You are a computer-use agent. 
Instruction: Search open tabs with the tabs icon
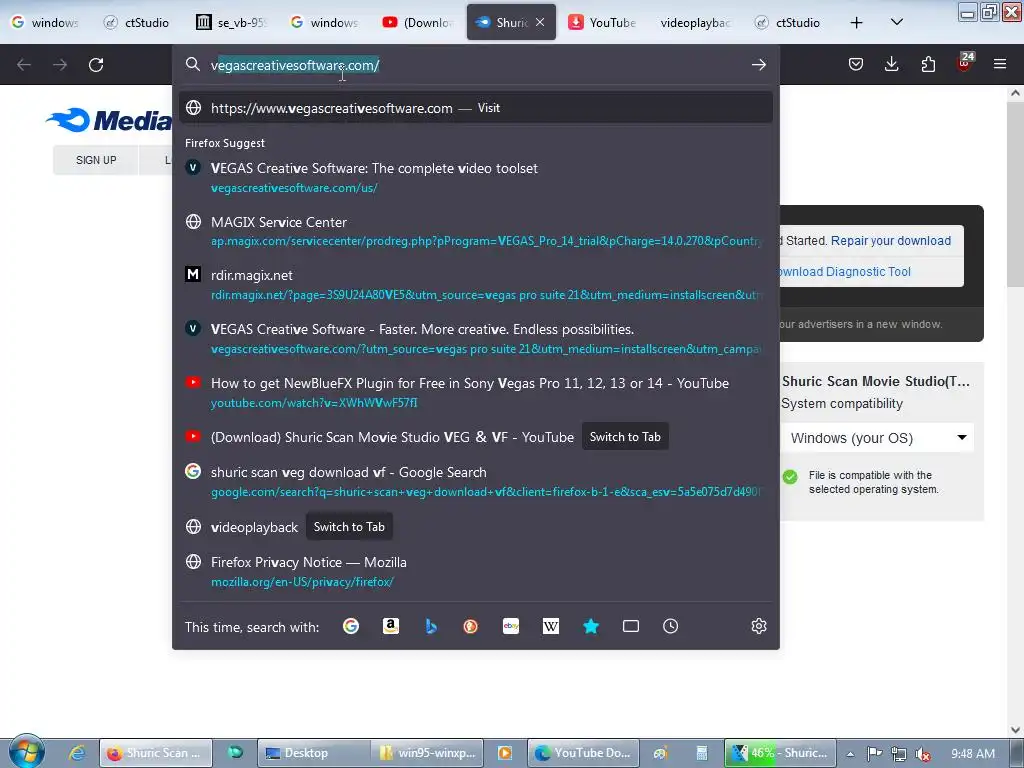(x=631, y=626)
